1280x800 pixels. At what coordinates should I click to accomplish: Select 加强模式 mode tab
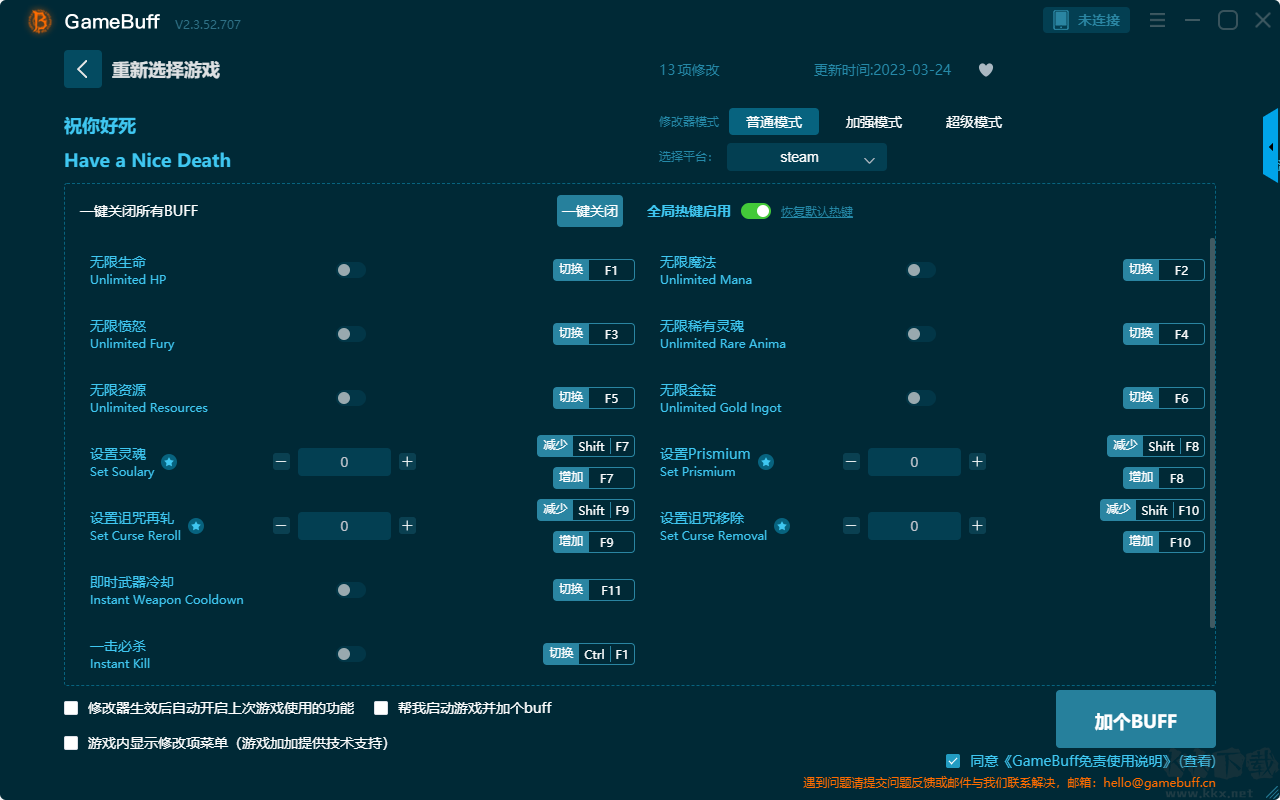(874, 122)
